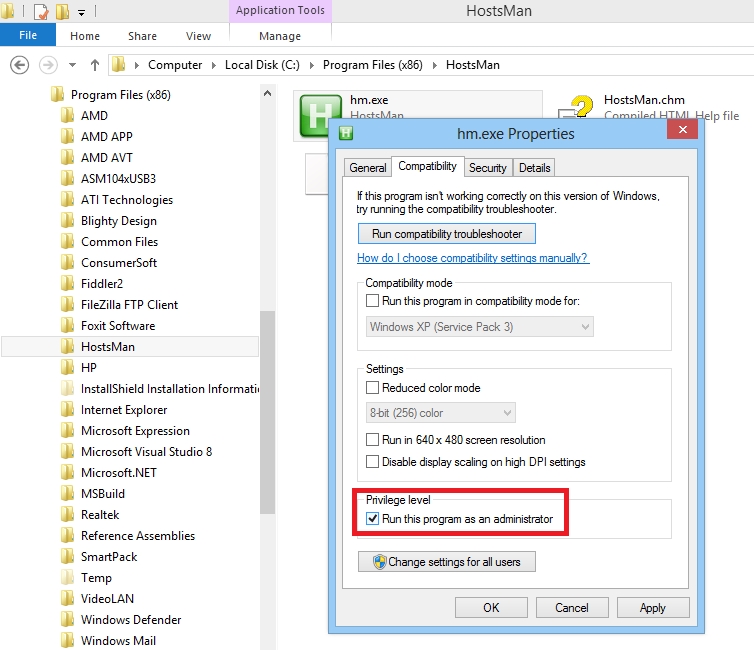Check Reduced color mode
Viewport: 754px width, 650px height.
click(x=372, y=388)
